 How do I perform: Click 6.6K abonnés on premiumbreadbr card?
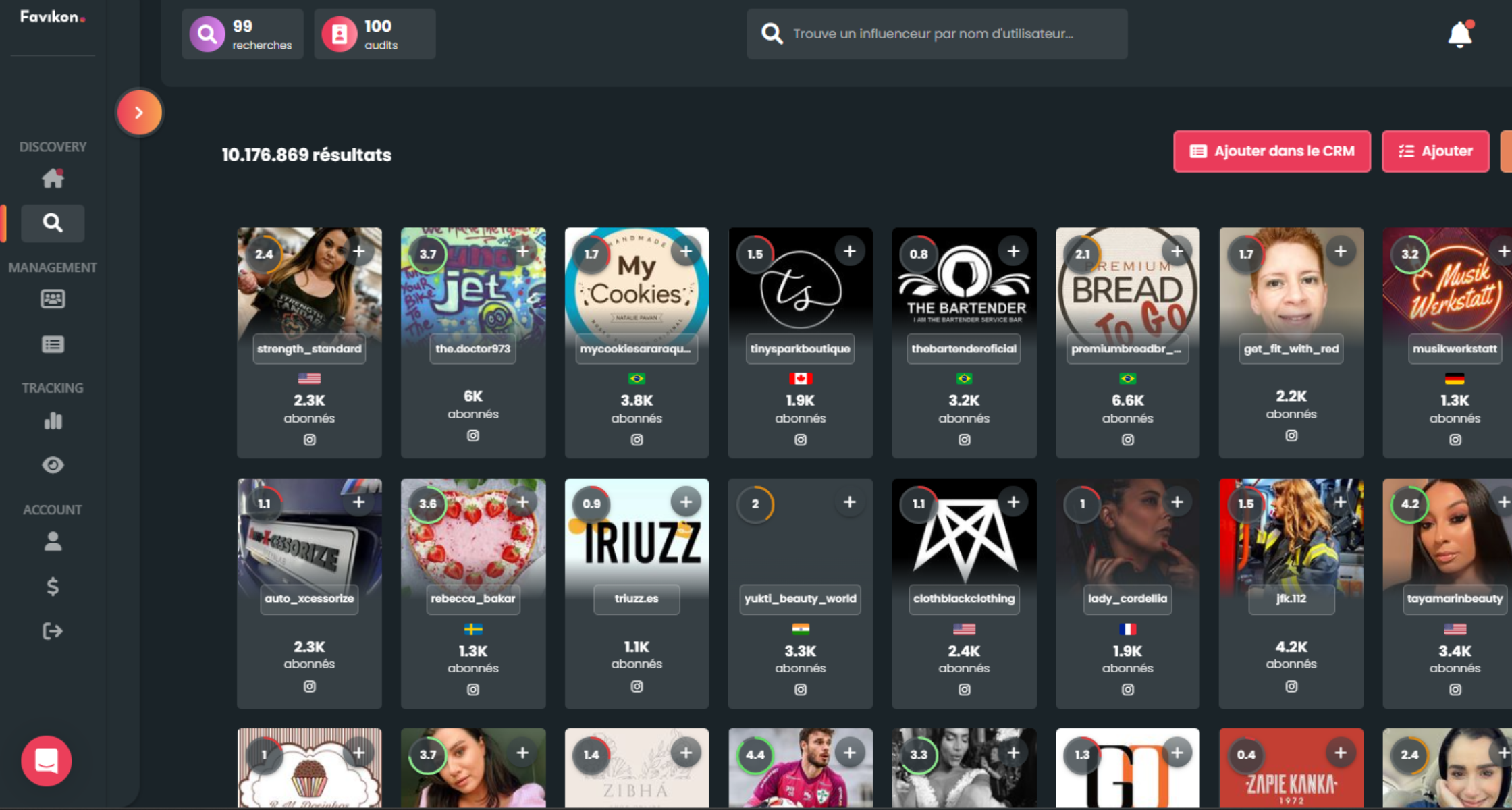tap(1128, 408)
